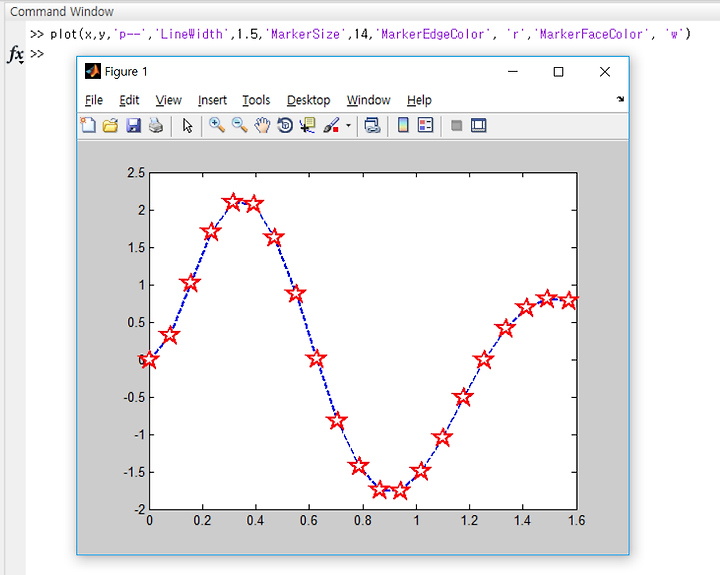
Task: Enable the Rotate 3D tool
Action: [285, 125]
